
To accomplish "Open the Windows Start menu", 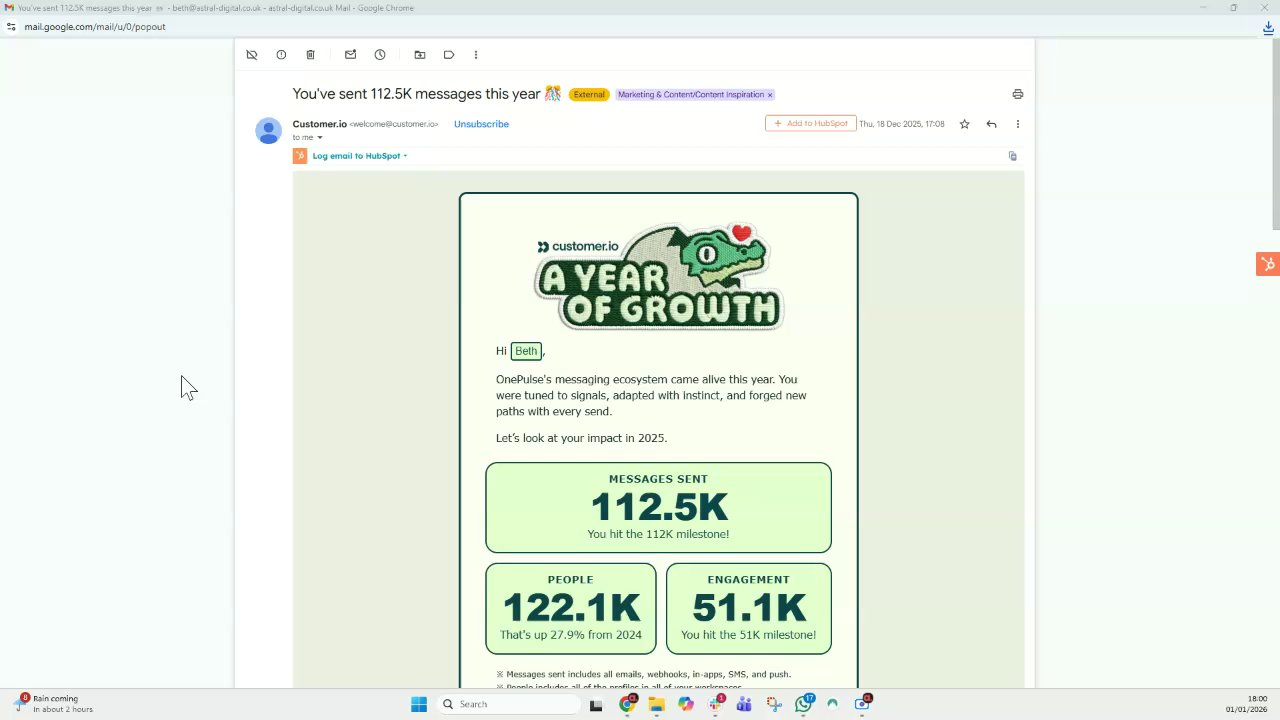I will (419, 704).
